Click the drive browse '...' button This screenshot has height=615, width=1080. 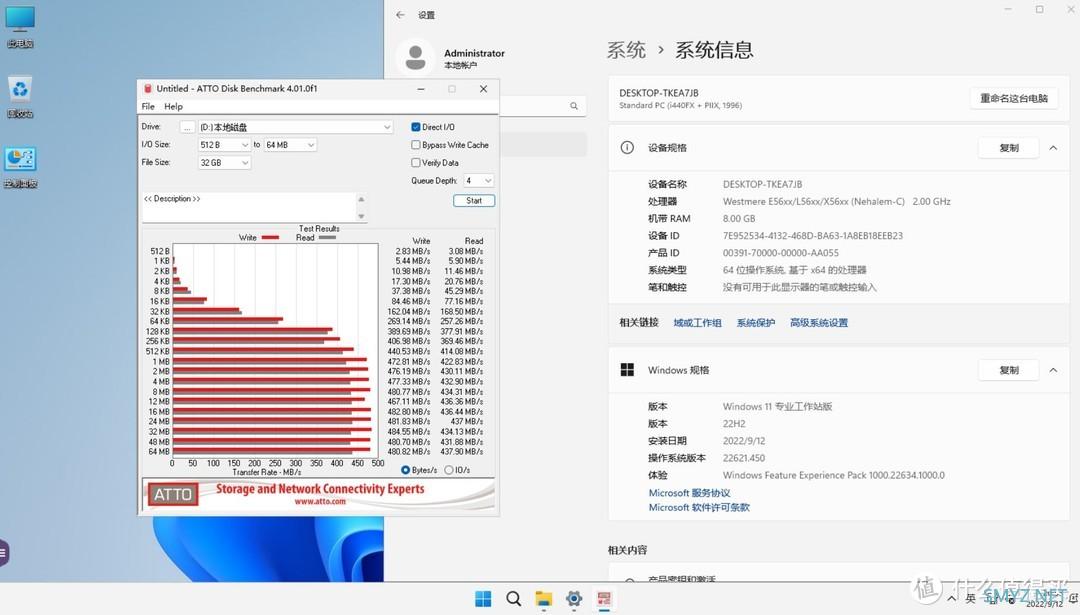tap(187, 127)
